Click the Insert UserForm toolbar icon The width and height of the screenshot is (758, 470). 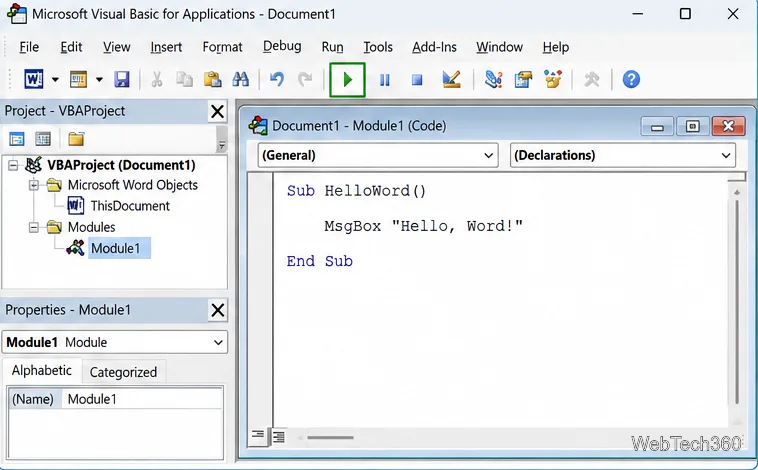point(78,79)
